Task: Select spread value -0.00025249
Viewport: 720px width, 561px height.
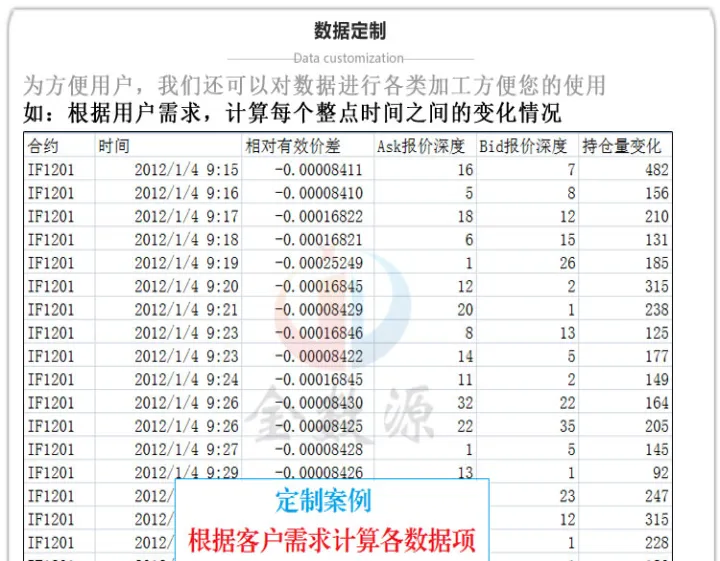Action: [x=319, y=263]
